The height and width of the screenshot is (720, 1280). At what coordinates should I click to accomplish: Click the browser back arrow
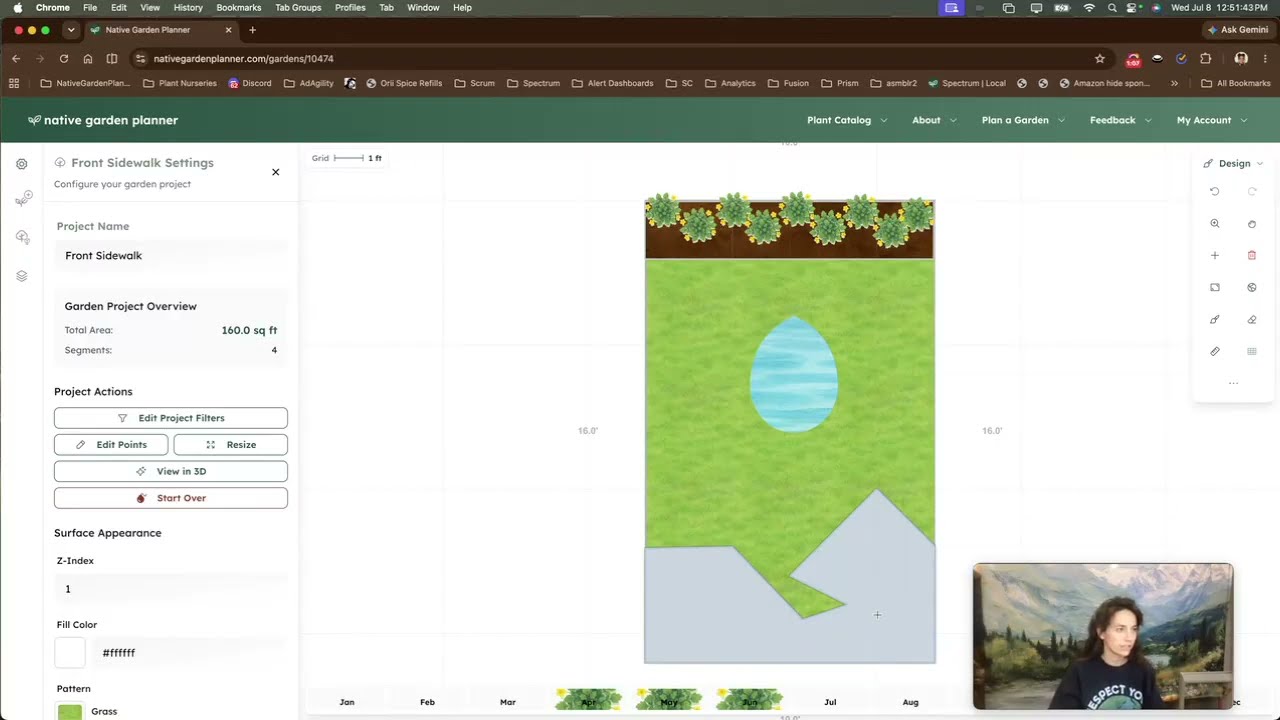16,59
